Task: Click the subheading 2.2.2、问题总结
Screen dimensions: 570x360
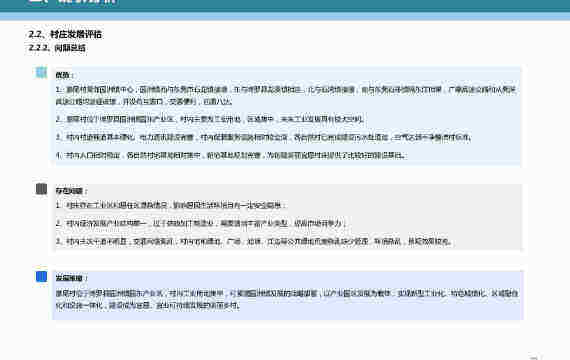Action: pos(57,48)
